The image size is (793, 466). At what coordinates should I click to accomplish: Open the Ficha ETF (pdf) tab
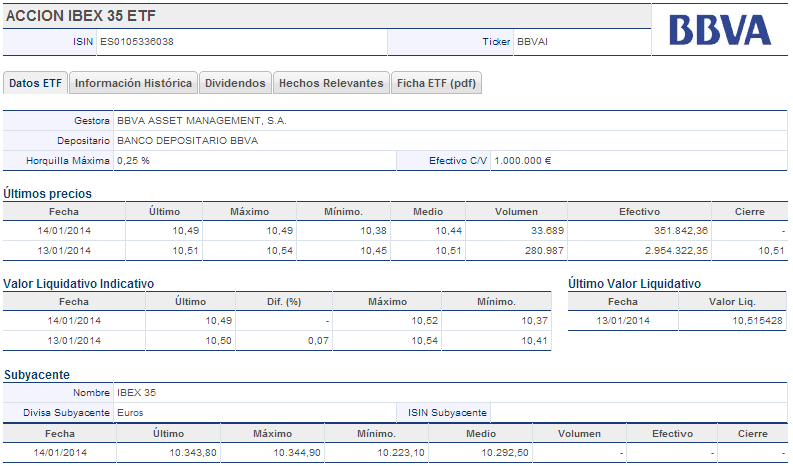click(436, 83)
